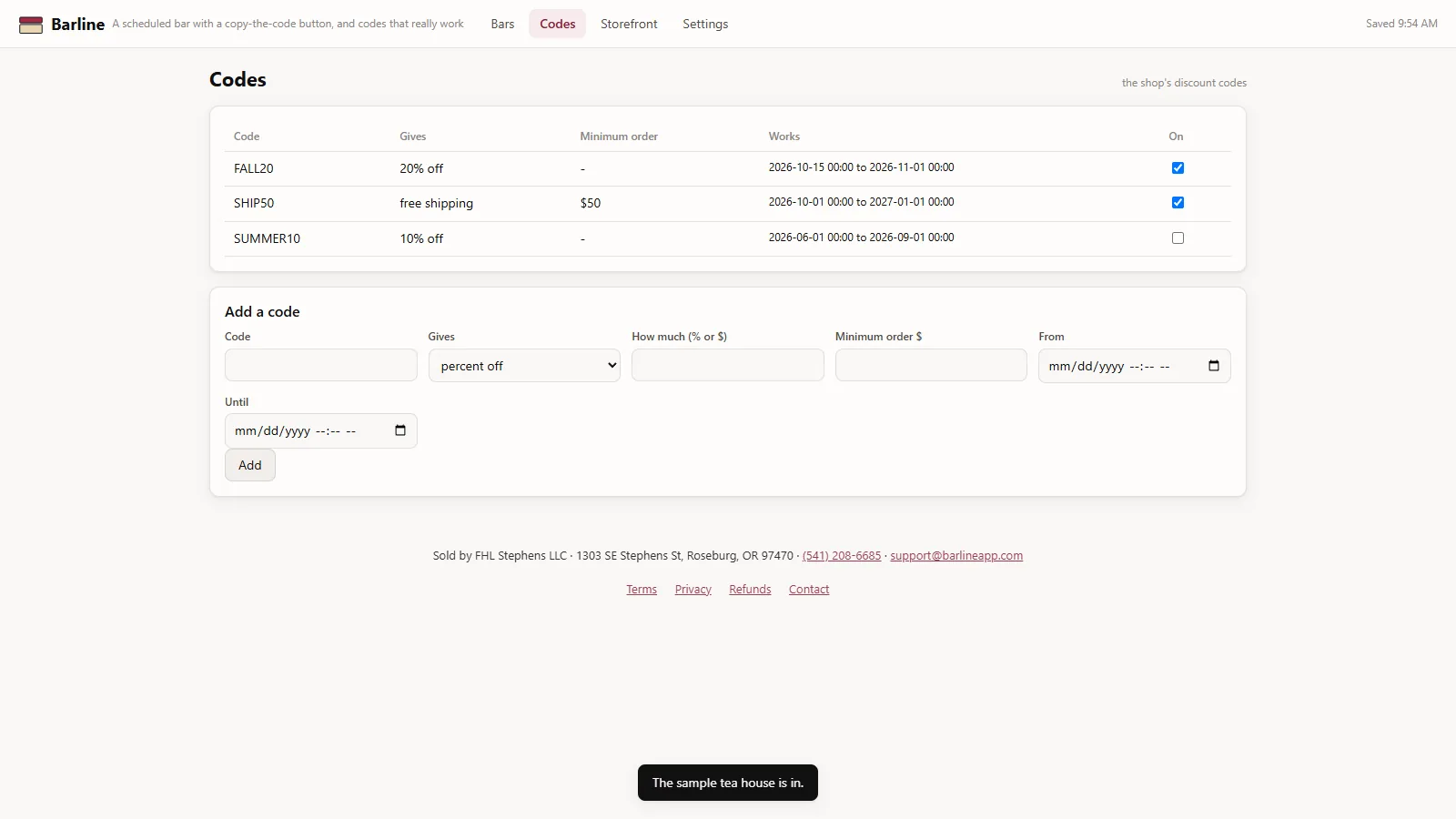Click the How much (% or $) field

click(x=728, y=365)
